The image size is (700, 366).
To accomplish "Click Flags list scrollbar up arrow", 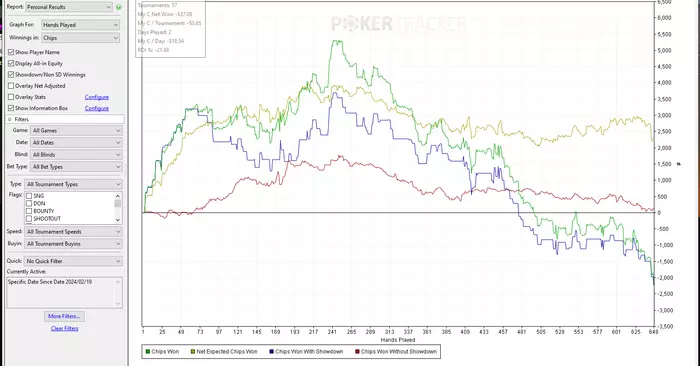I will point(118,196).
